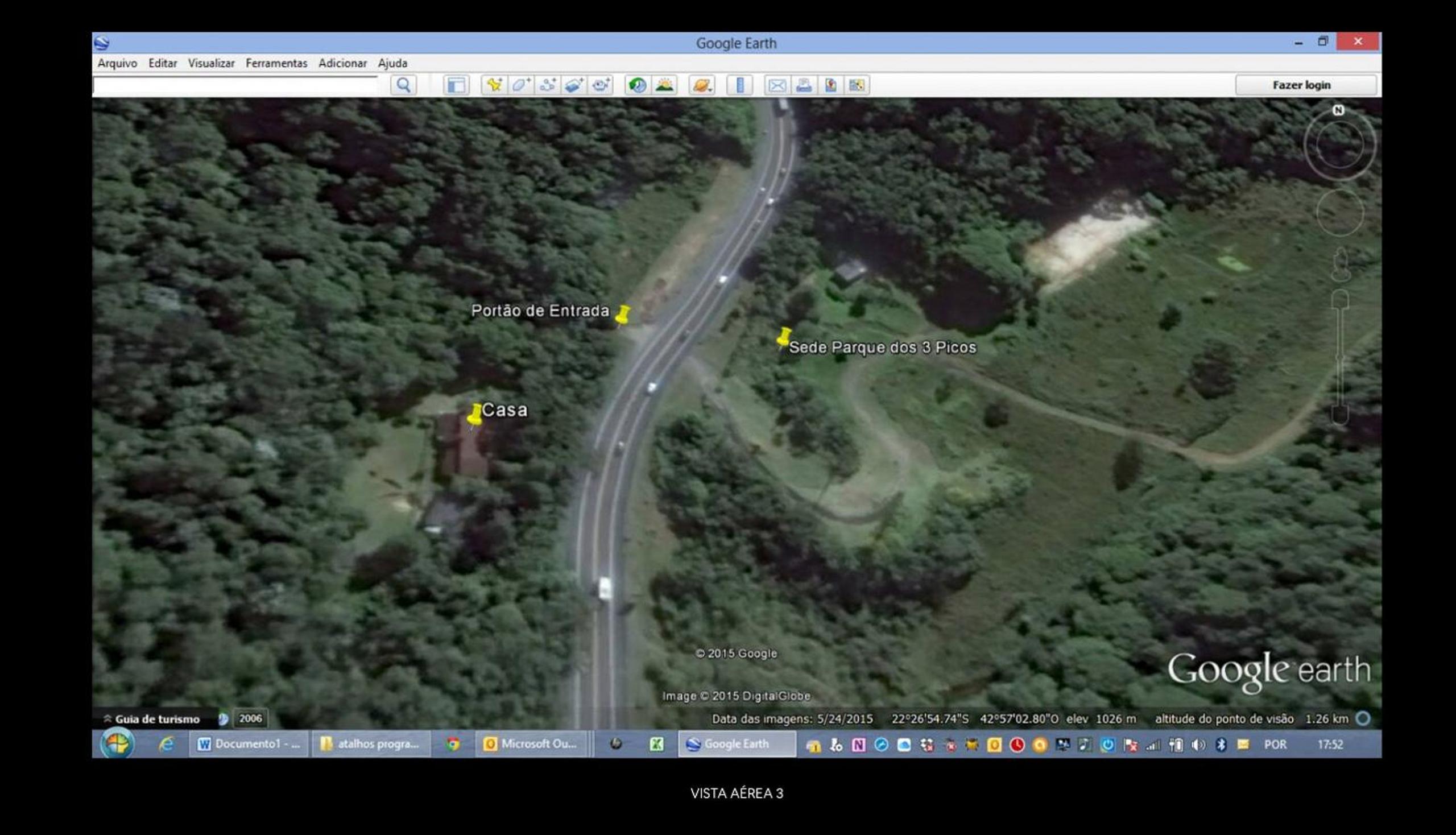Click the zoom slider handle
This screenshot has width=1456, height=835.
pos(1340,358)
